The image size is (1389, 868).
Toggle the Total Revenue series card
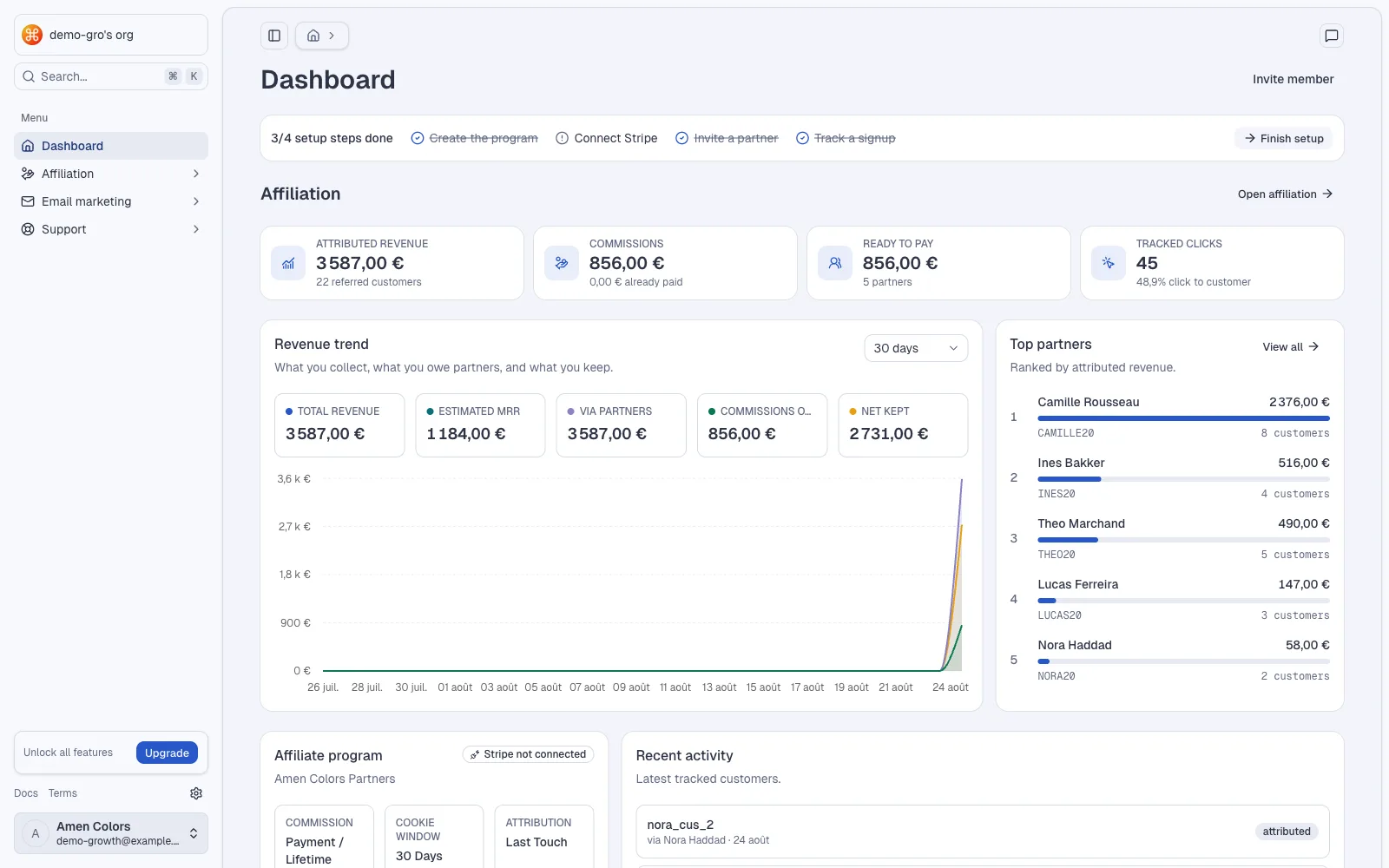(339, 425)
